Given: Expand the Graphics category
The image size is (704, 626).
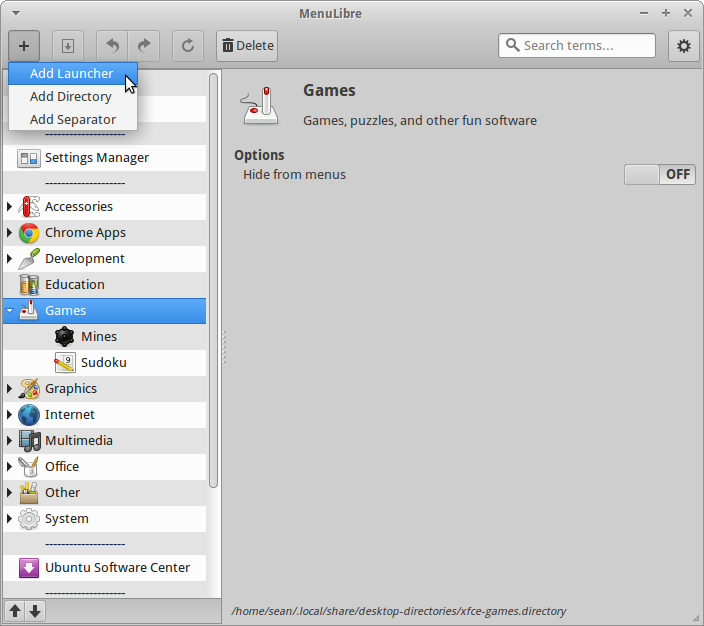Looking at the screenshot, I should coord(9,389).
